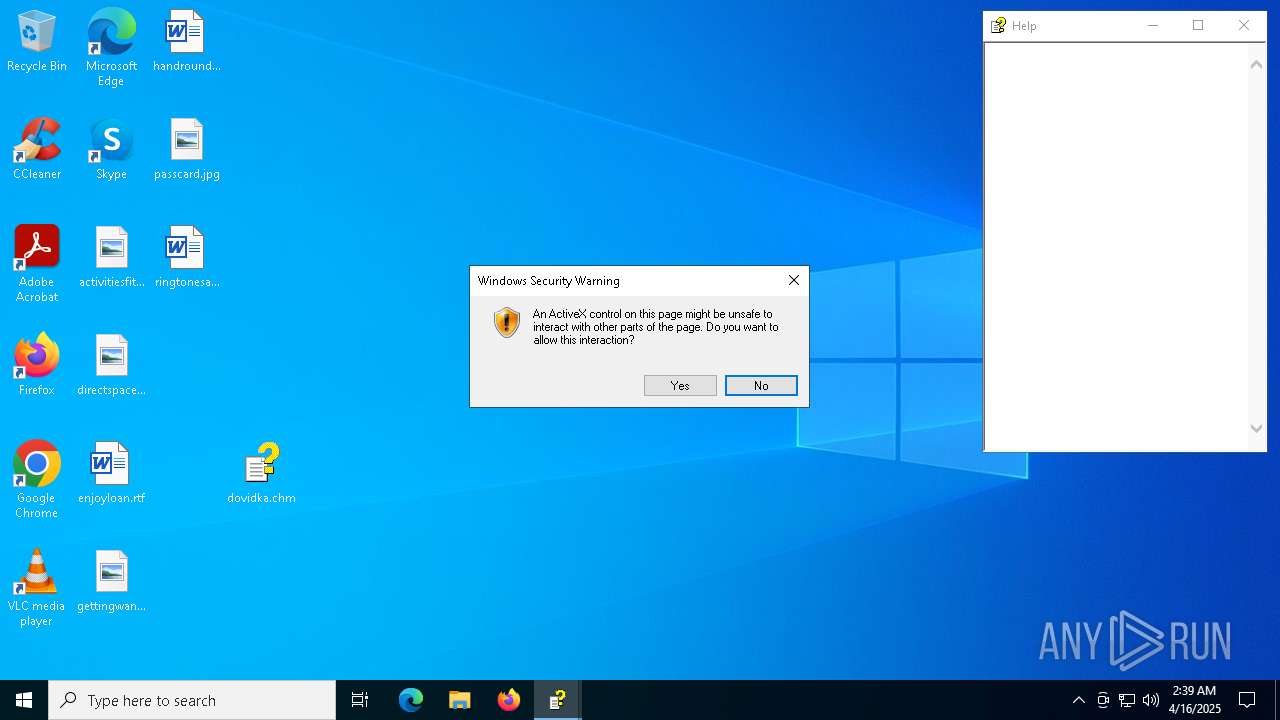The width and height of the screenshot is (1280, 720).
Task: Open the File Explorer taskbar icon
Action: [460, 700]
